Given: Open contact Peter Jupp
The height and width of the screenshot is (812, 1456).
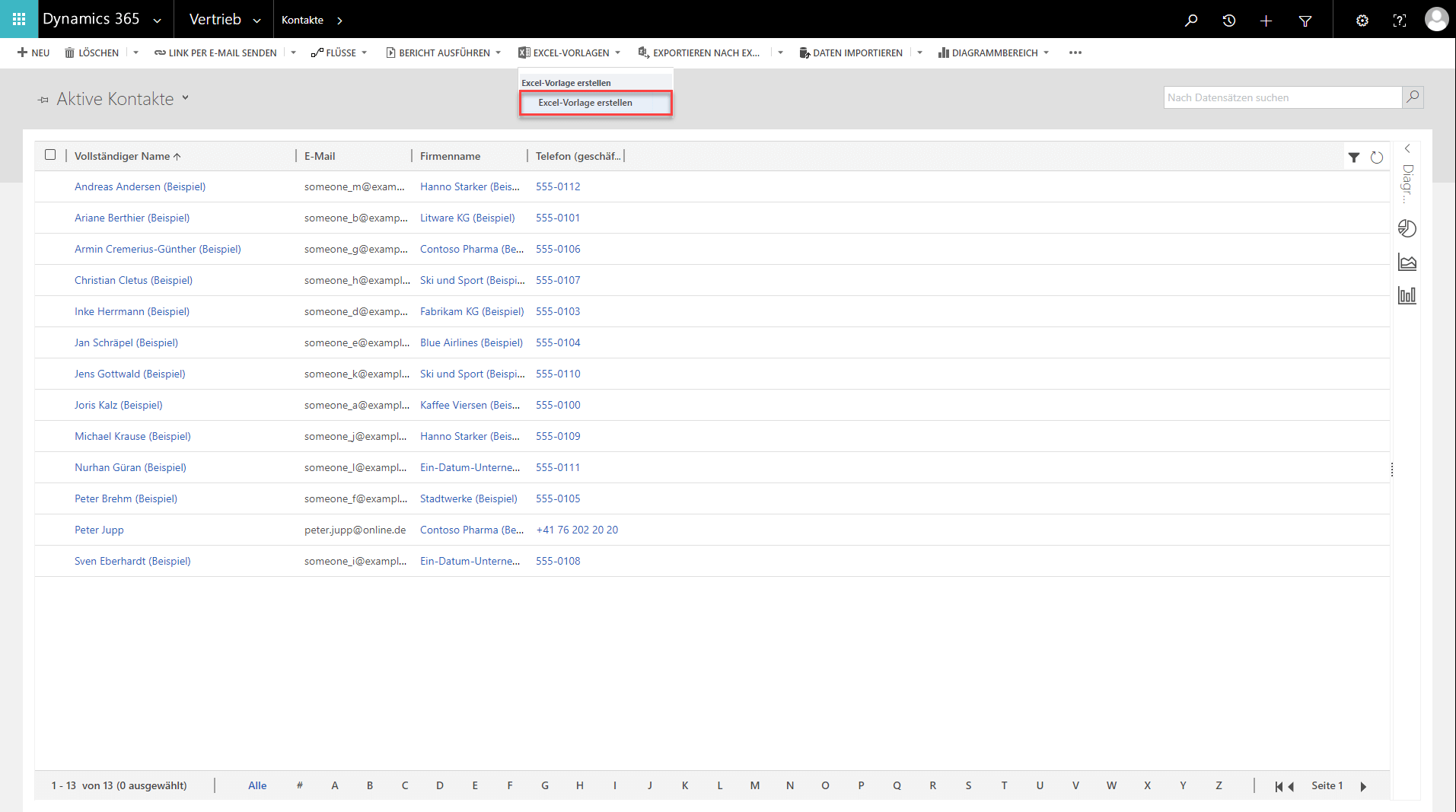Looking at the screenshot, I should point(99,530).
